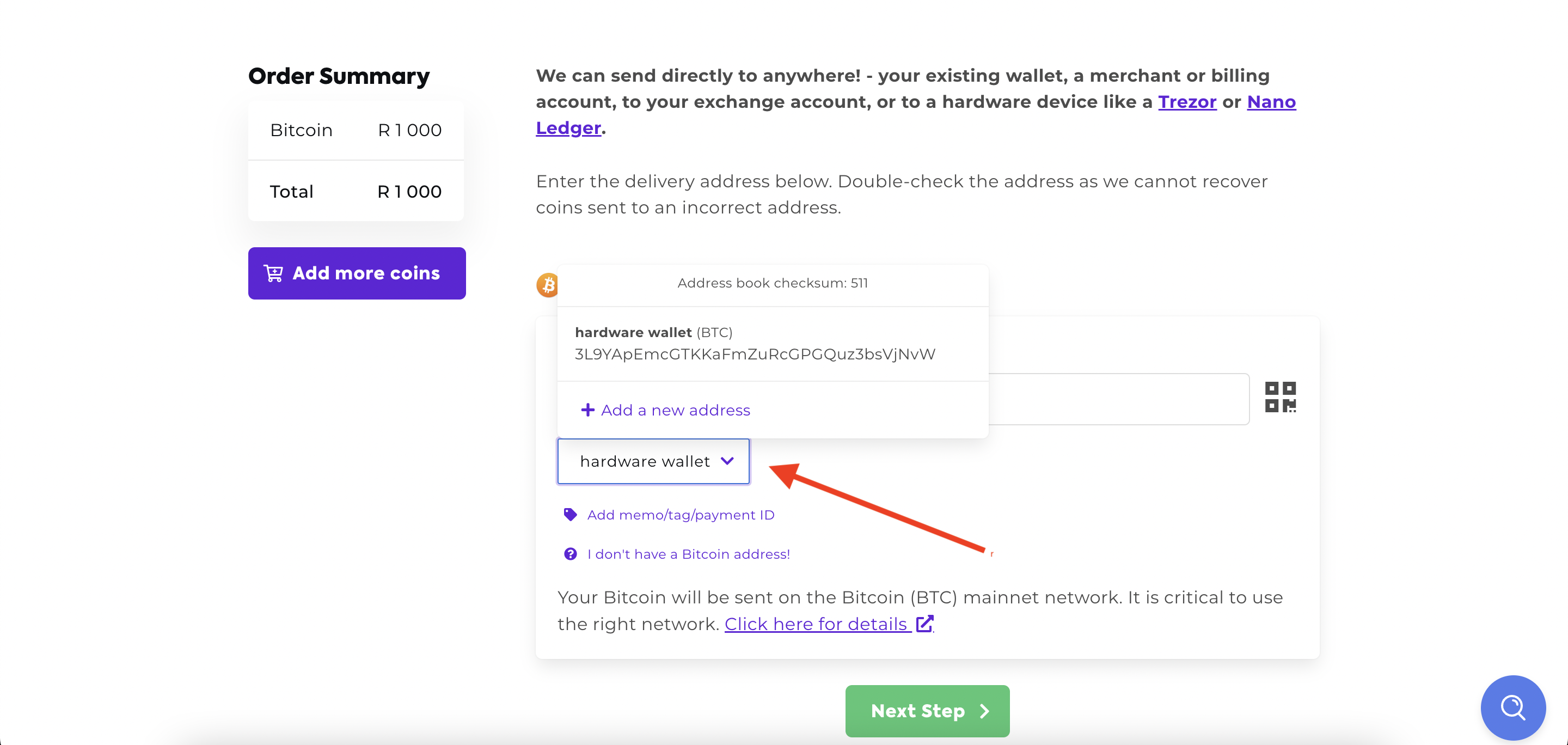
Task: Click the Bitcoin coin icon
Action: click(547, 284)
